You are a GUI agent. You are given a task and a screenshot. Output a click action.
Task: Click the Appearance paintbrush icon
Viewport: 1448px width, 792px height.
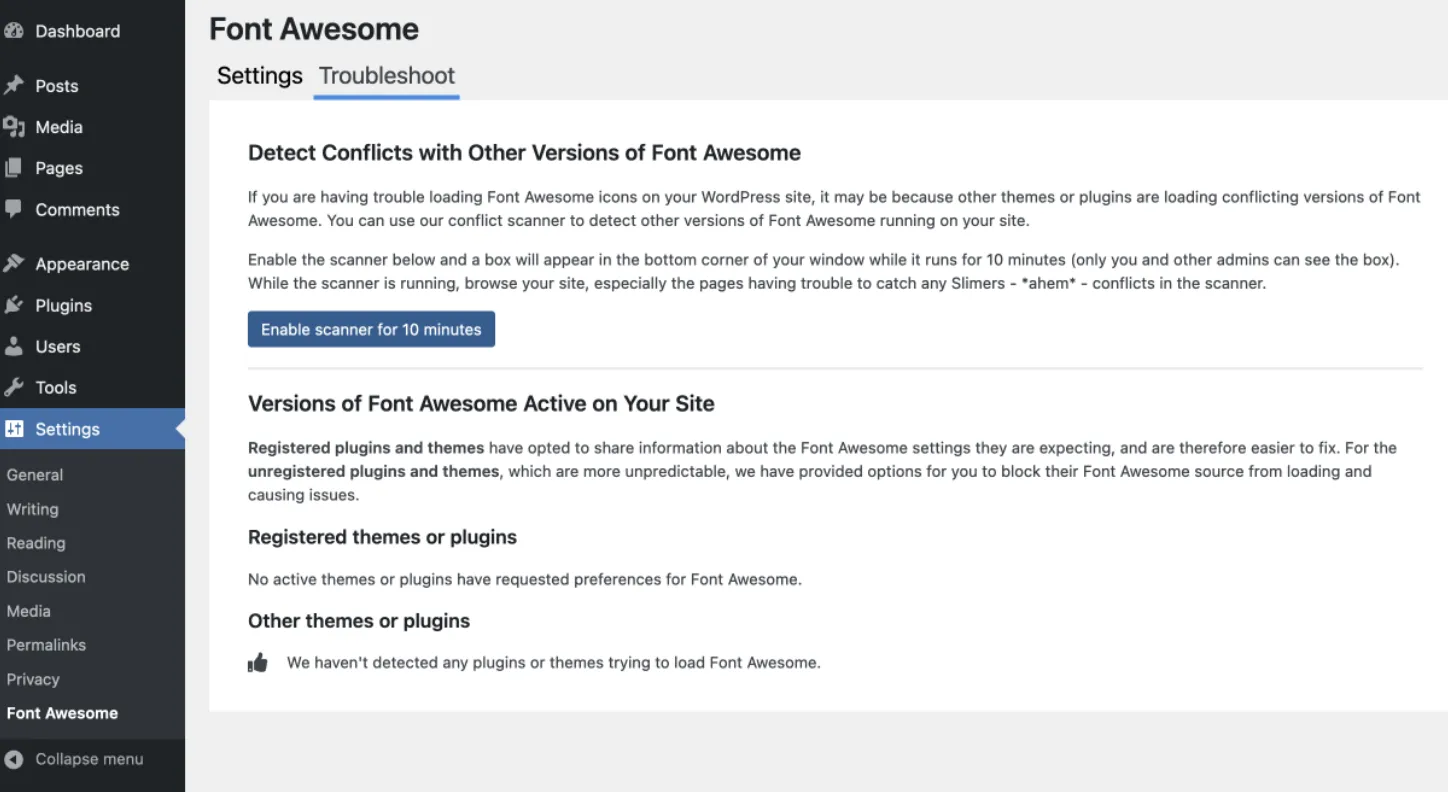[13, 264]
